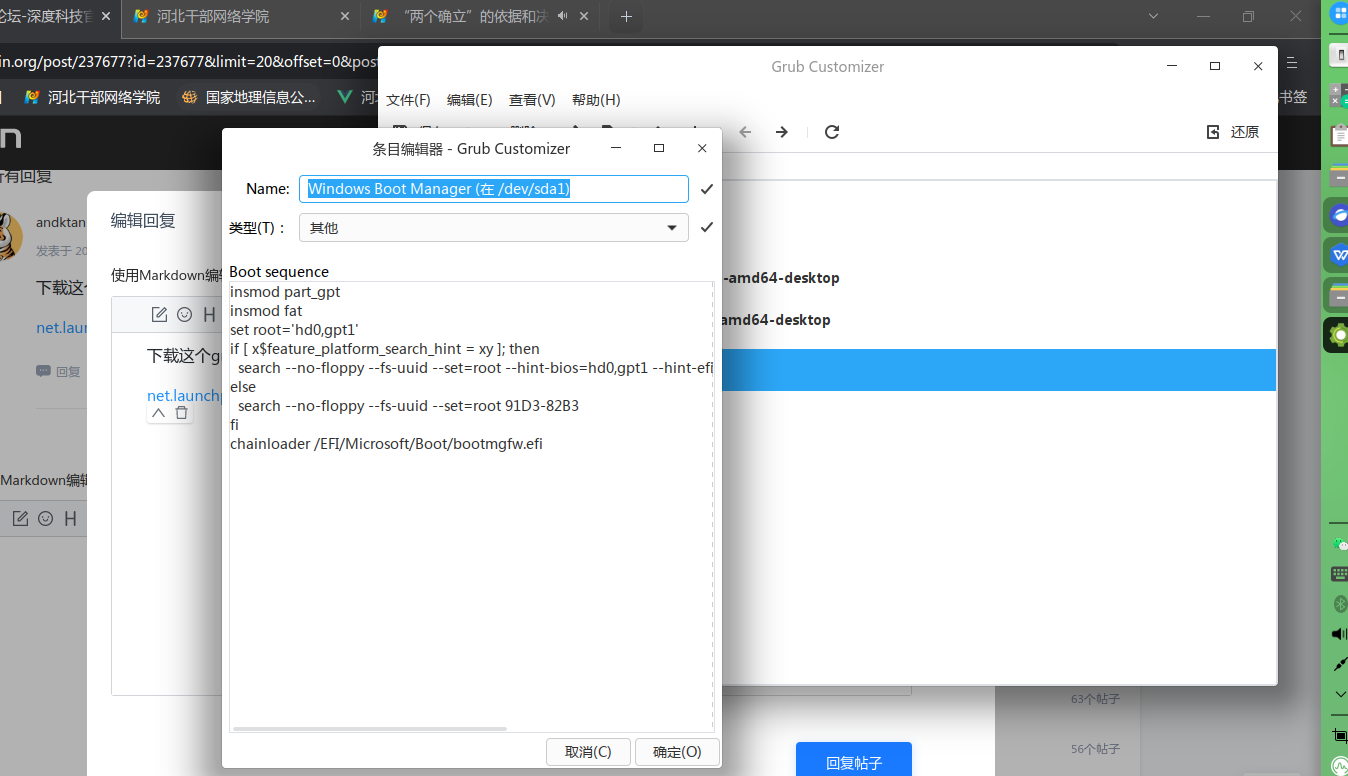
Task: Confirm the Name field with its checkmark
Action: [707, 189]
